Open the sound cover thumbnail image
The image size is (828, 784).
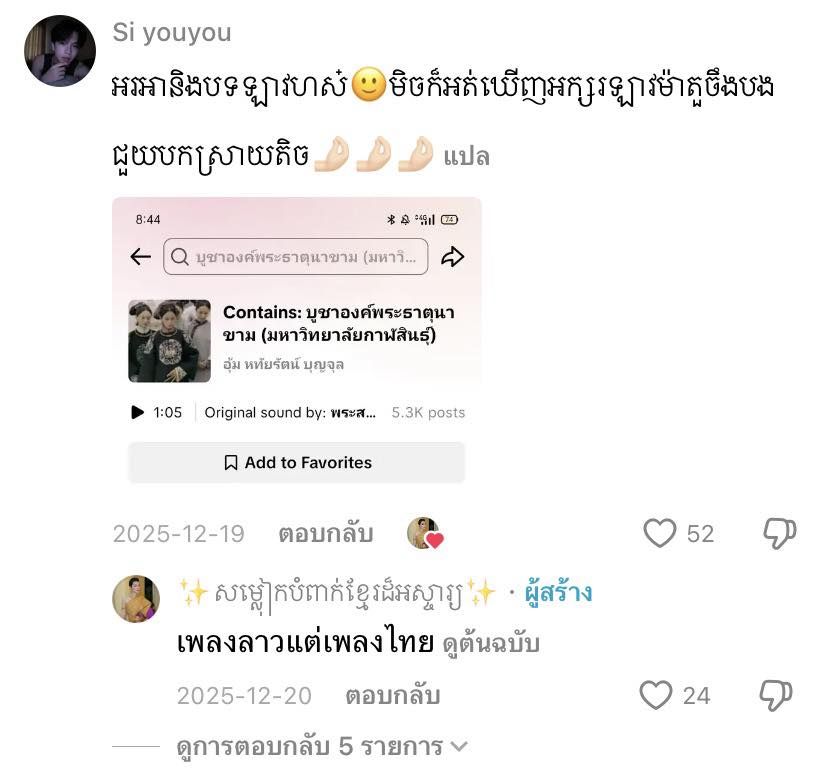coord(170,341)
